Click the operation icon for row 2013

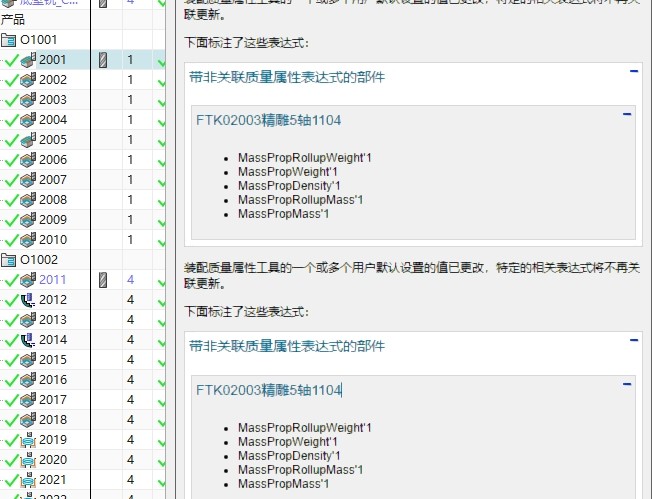click(28, 320)
